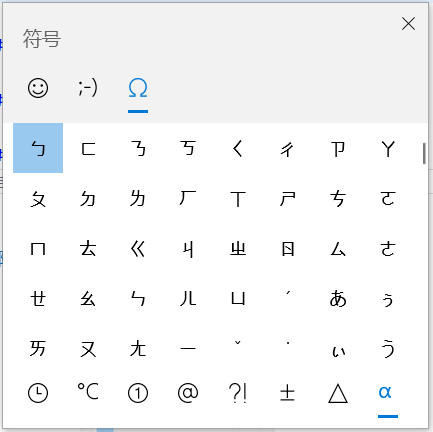
Task: Select the ㄩ bopomofo letter
Action: pos(238,298)
